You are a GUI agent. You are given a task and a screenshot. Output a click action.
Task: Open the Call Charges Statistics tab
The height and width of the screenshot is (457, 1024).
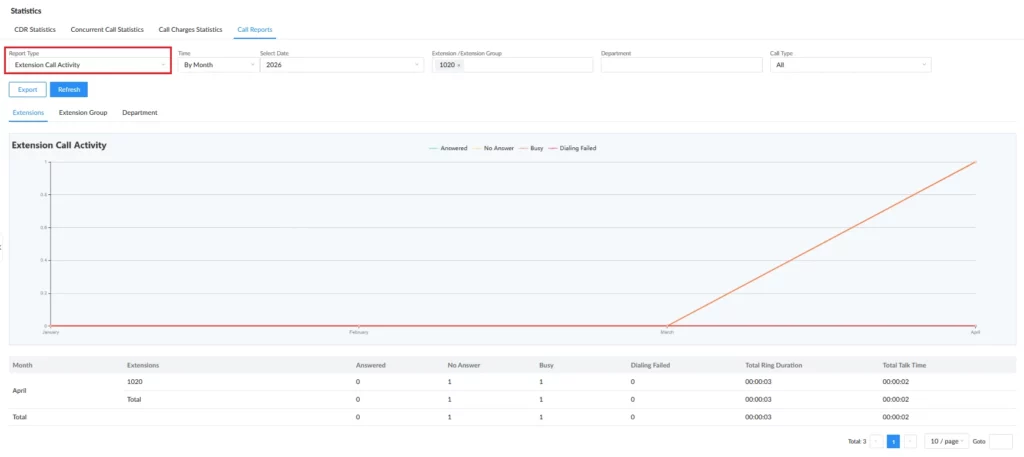(x=191, y=29)
